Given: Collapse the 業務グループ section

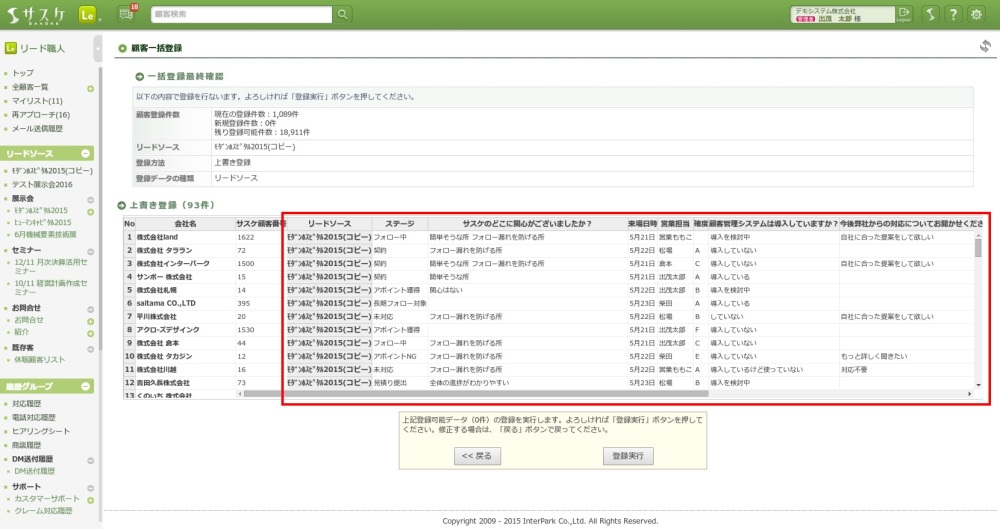Looking at the screenshot, I should [86, 386].
